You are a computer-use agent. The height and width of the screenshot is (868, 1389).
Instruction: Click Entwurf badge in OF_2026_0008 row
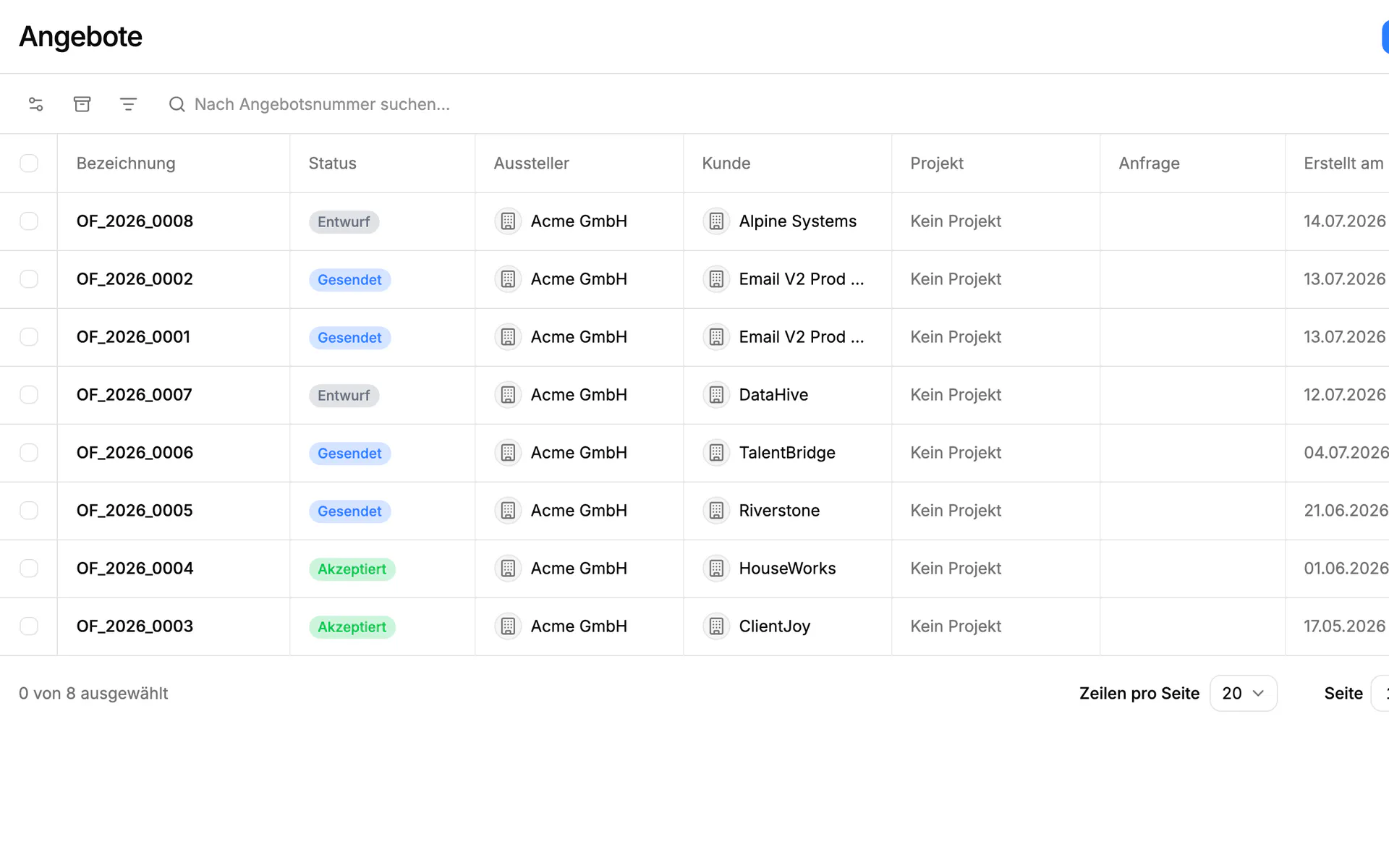(x=344, y=222)
